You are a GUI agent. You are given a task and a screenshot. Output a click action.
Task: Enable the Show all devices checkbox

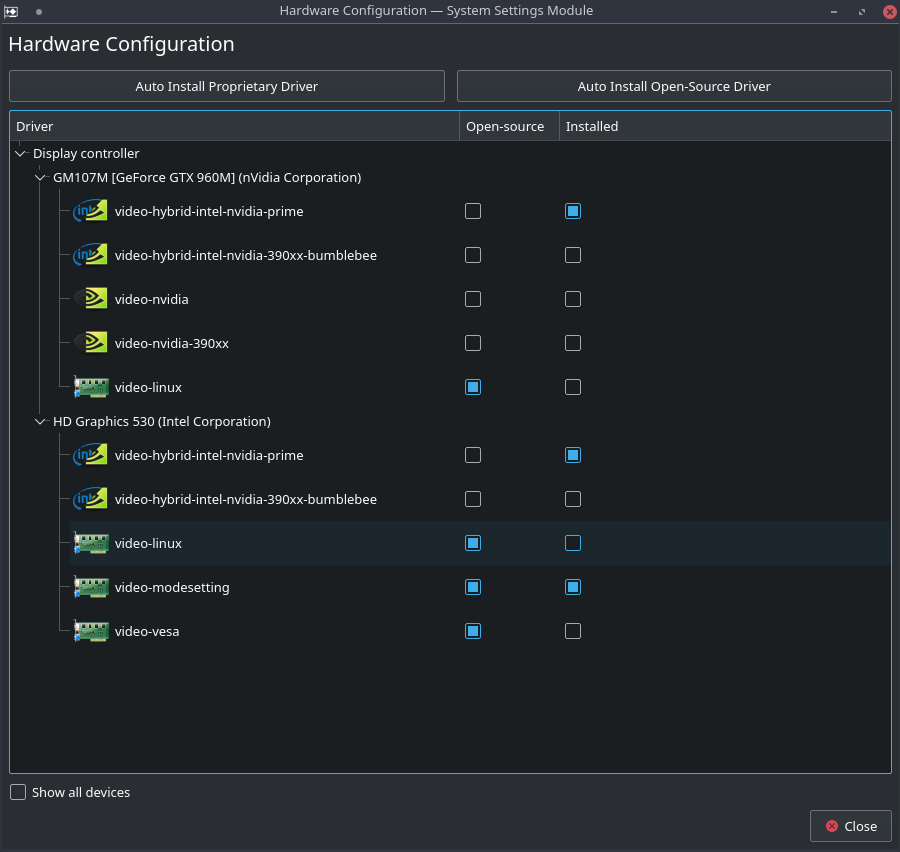click(18, 792)
